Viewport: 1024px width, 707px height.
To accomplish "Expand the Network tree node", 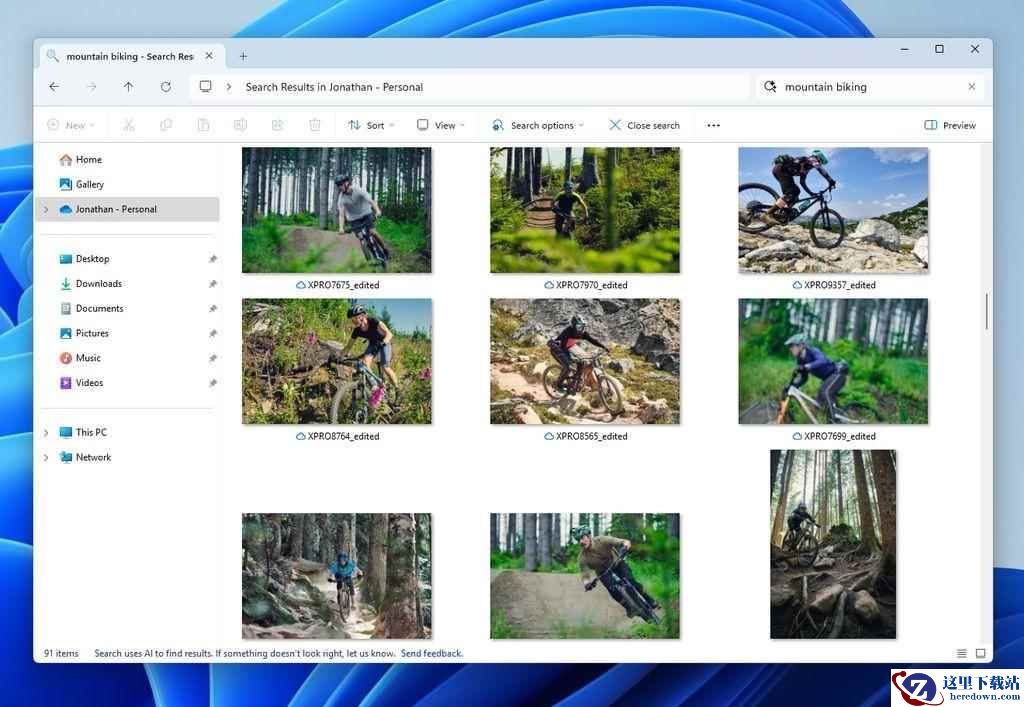I will click(x=46, y=458).
